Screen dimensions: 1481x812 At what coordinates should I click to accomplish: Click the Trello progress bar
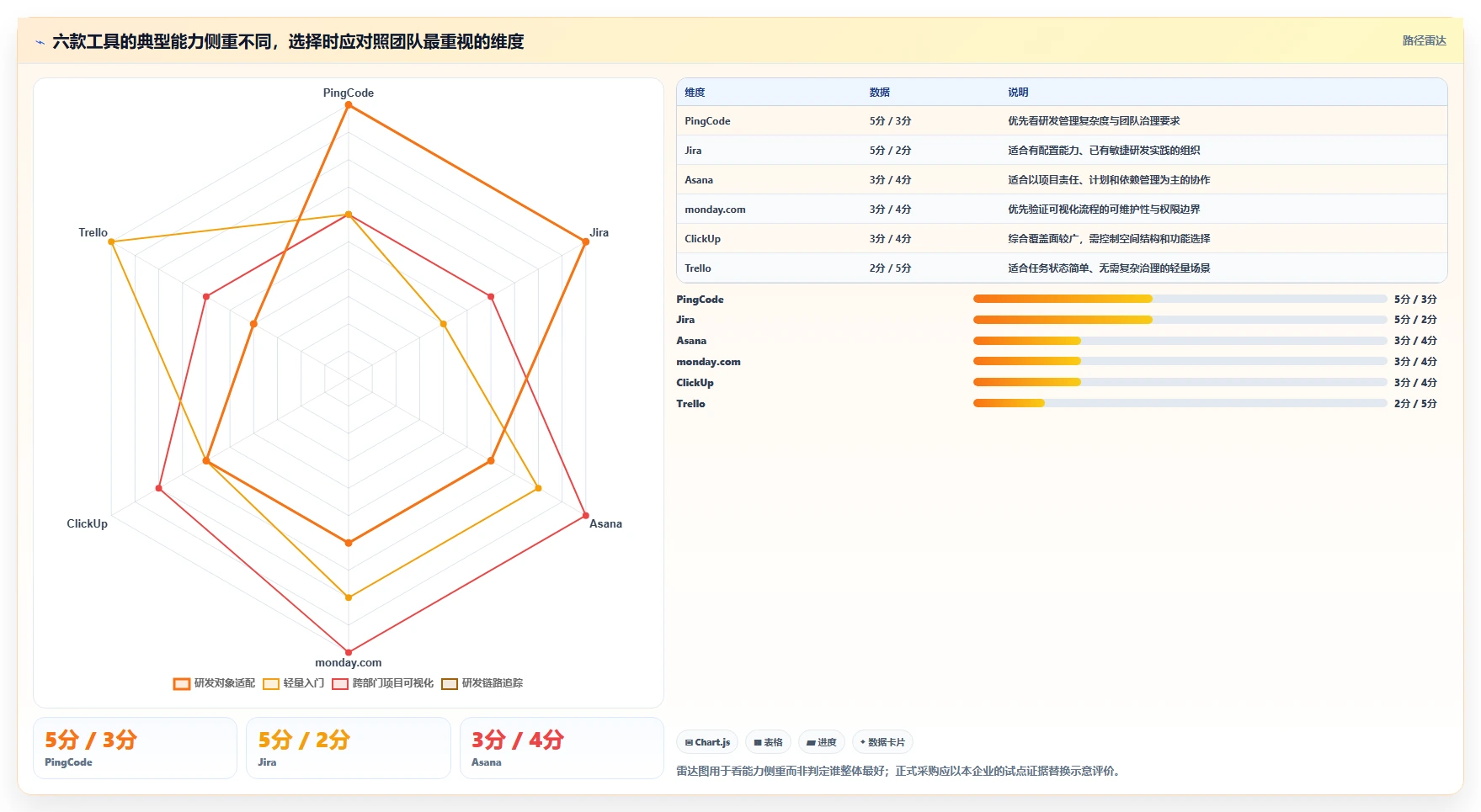pos(1180,403)
